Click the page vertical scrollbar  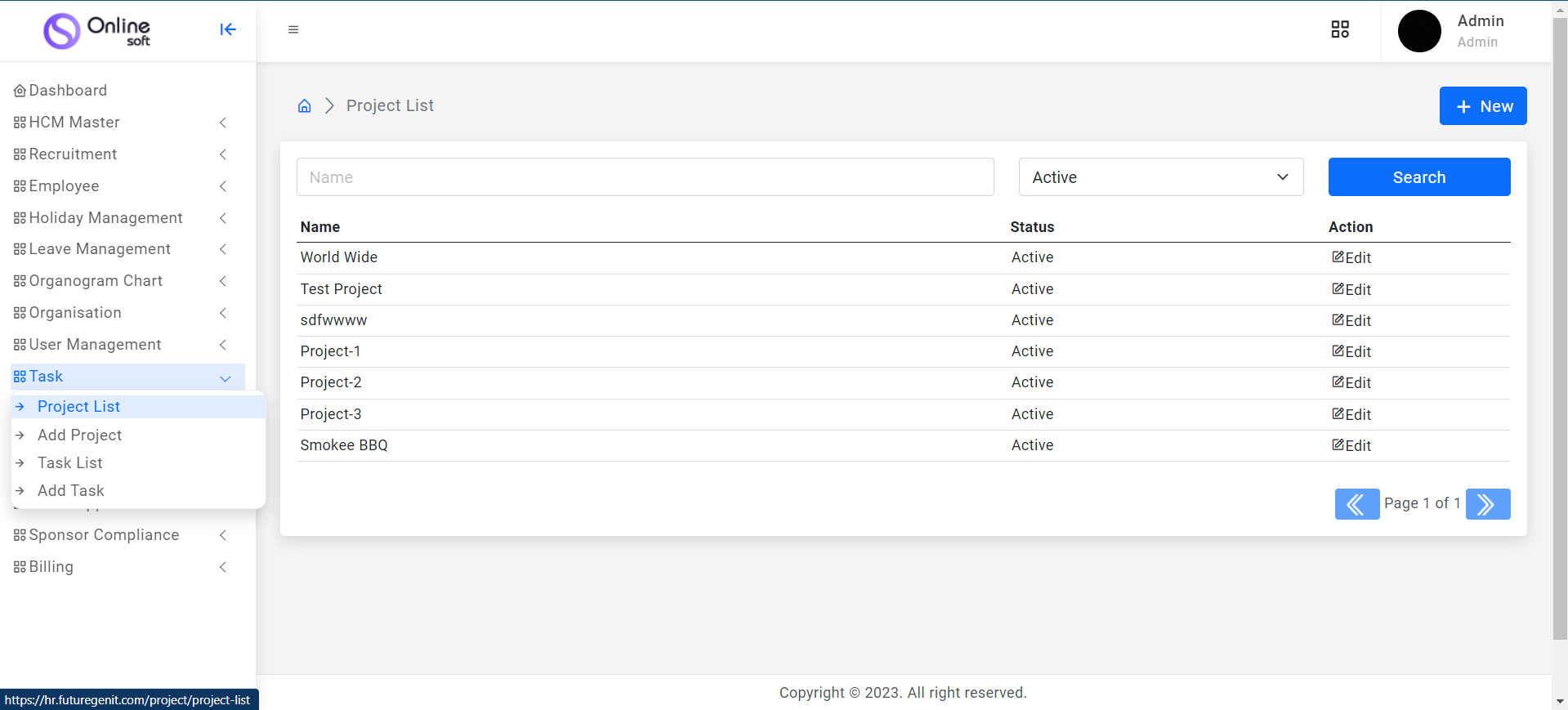tap(1559, 327)
